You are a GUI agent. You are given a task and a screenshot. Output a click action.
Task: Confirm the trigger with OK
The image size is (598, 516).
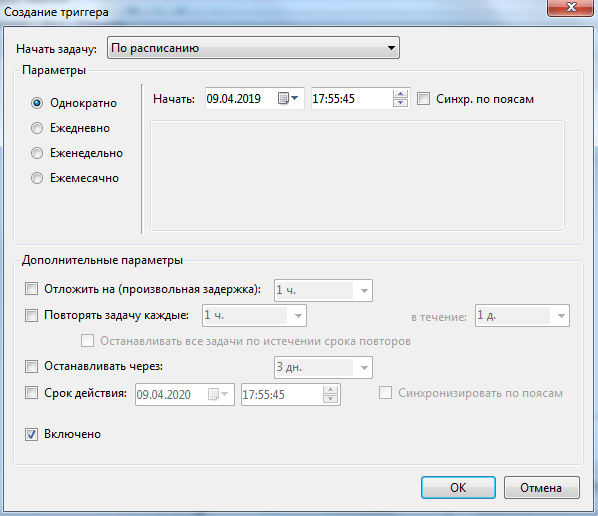pyautogui.click(x=458, y=487)
